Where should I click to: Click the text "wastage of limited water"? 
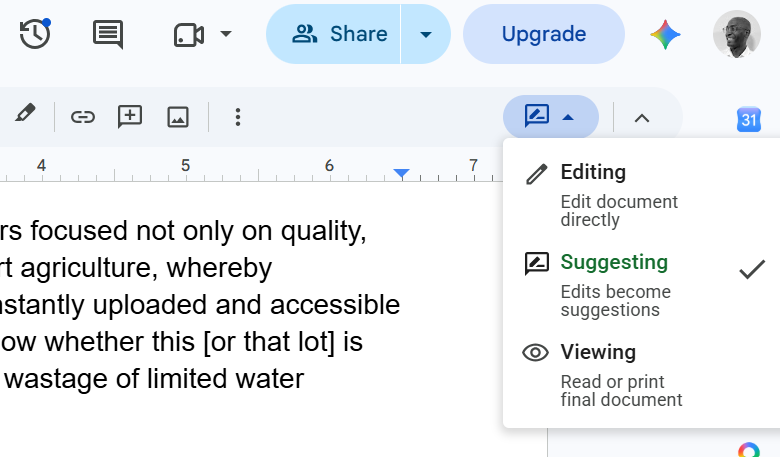pos(154,379)
